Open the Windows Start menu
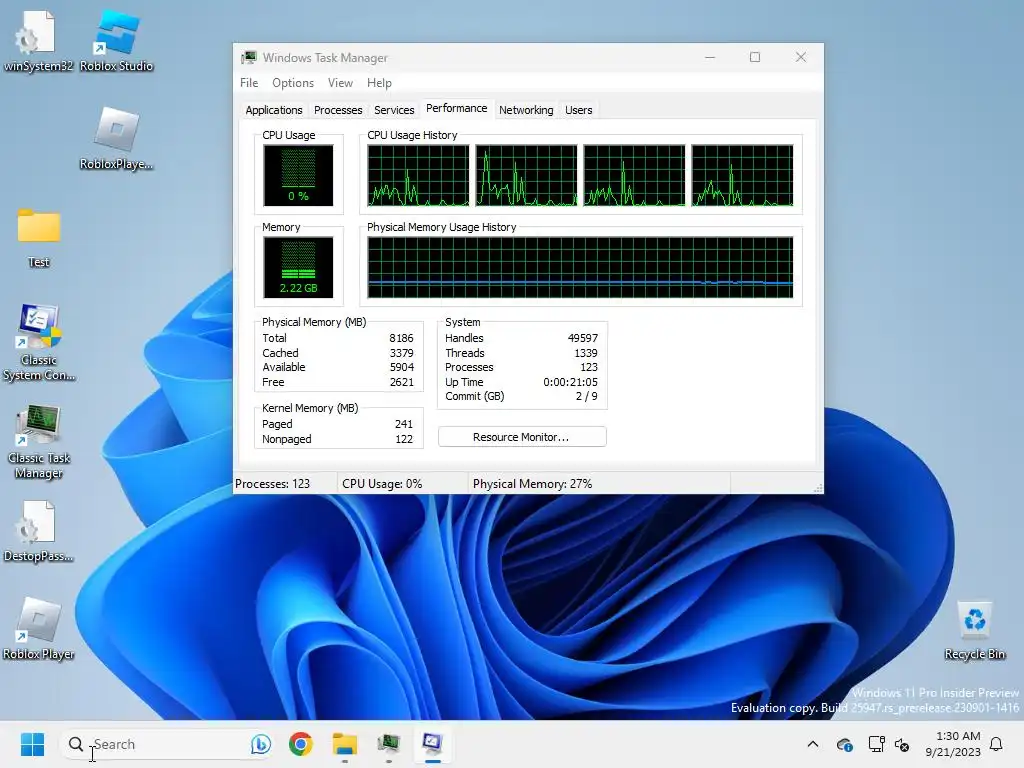The height and width of the screenshot is (768, 1024). (32, 744)
